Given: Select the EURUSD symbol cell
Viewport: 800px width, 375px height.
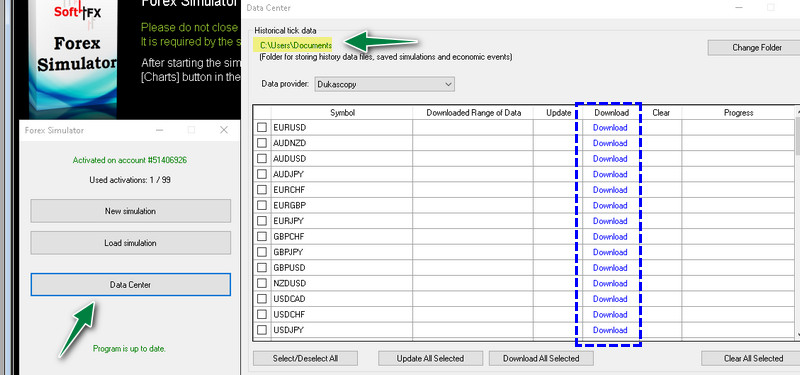Looking at the screenshot, I should tap(342, 128).
